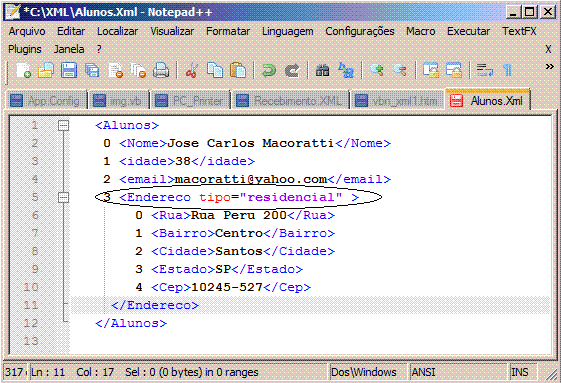Open Find using the binoculars icon
The width and height of the screenshot is (561, 383).
click(322, 70)
